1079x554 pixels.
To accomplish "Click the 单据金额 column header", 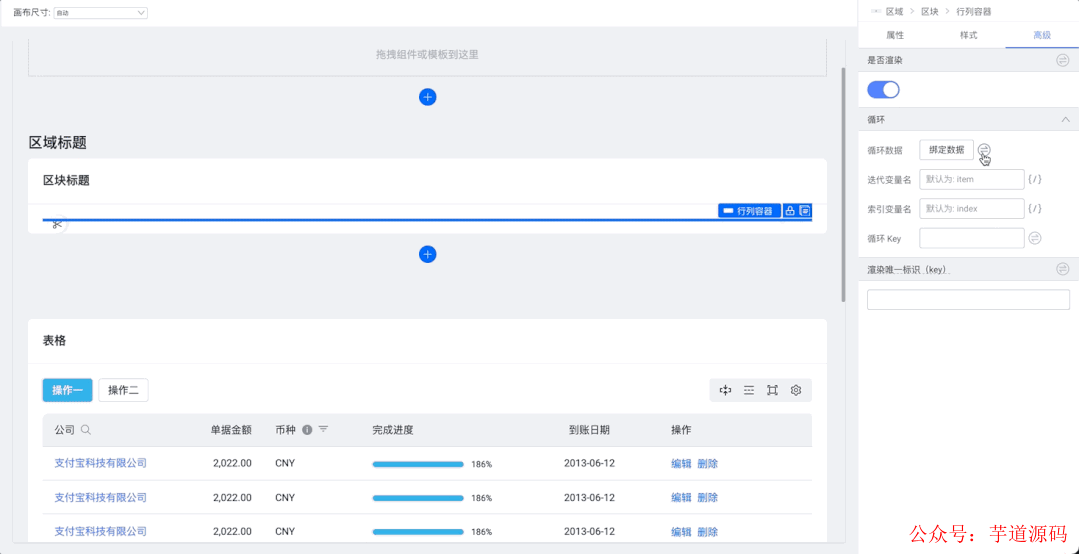I will click(231, 429).
